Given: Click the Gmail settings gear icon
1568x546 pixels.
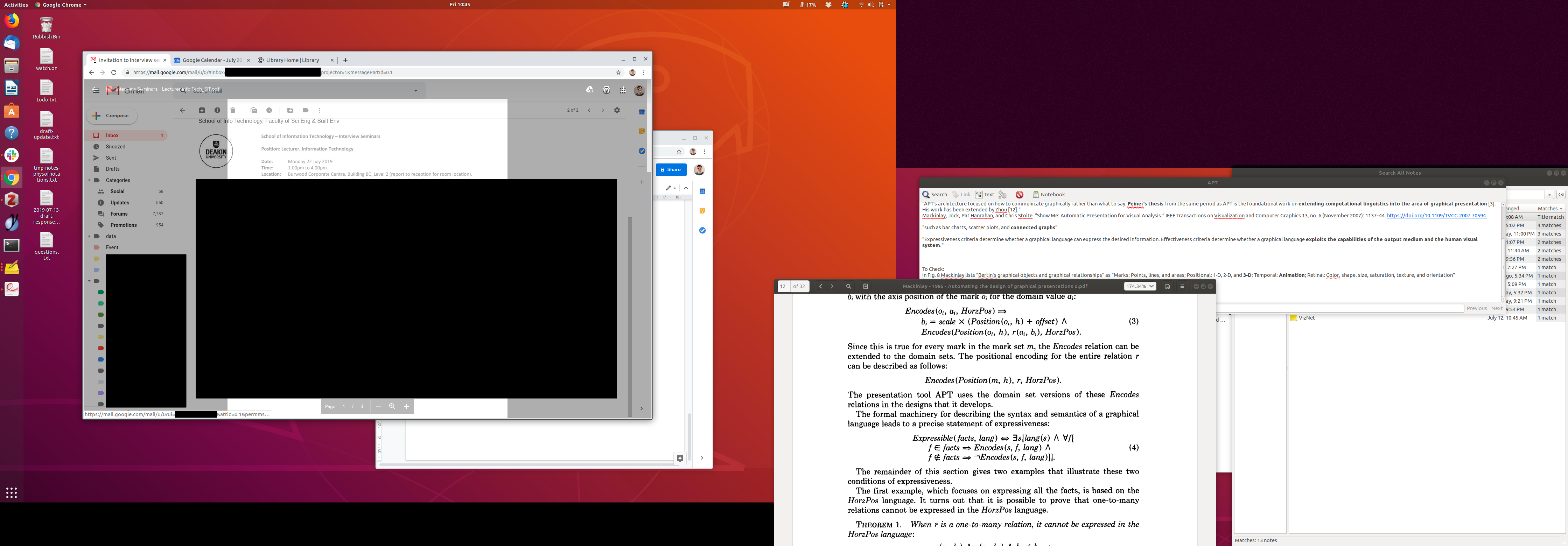Looking at the screenshot, I should pos(617,110).
